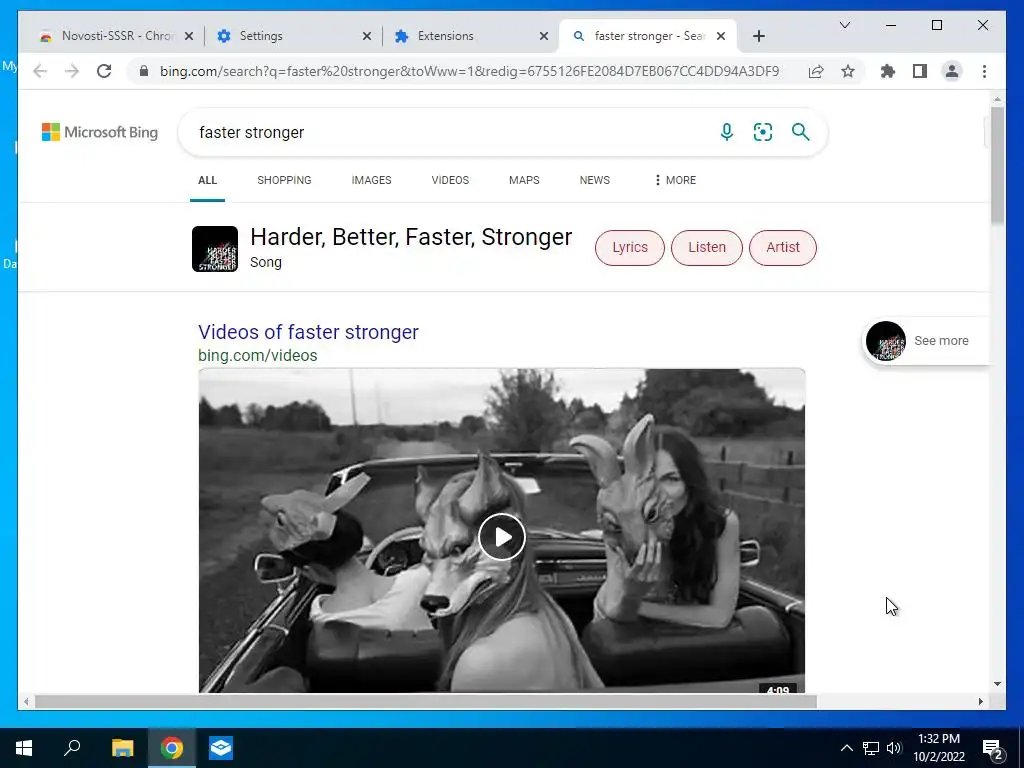Click the Chrome address bar URL
This screenshot has width=1024, height=768.
(x=469, y=71)
